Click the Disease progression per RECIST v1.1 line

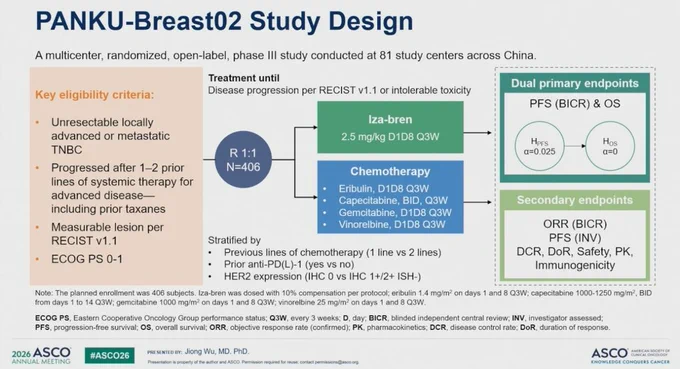(340, 90)
